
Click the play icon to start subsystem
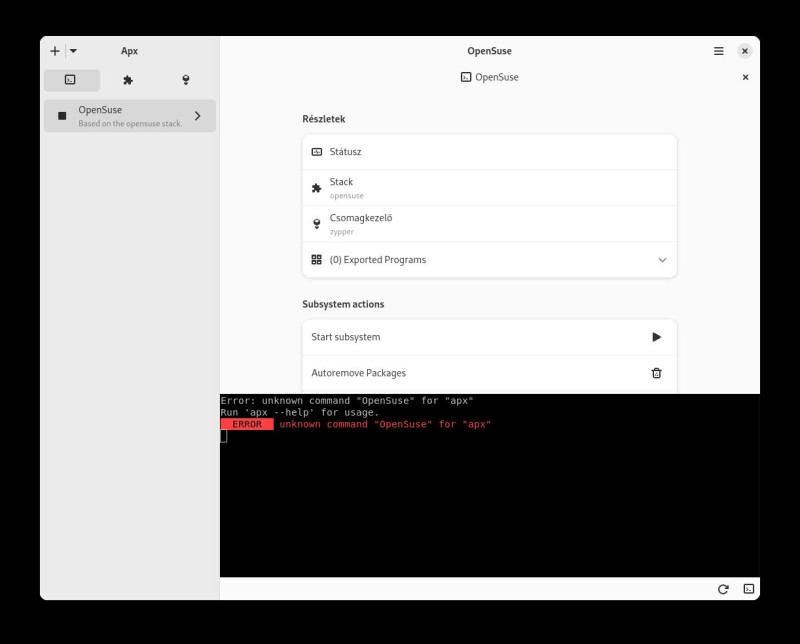(x=657, y=337)
